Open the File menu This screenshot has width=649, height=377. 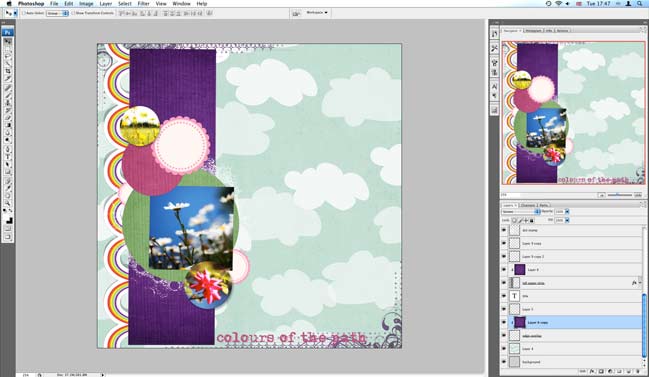coord(54,4)
